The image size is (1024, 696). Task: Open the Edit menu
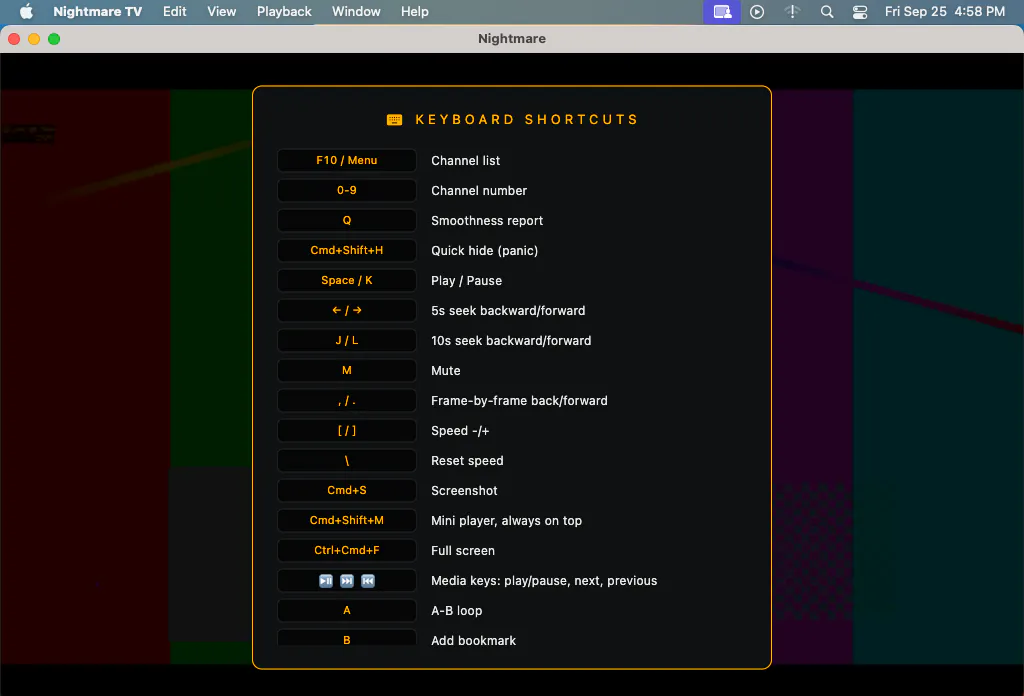(174, 11)
